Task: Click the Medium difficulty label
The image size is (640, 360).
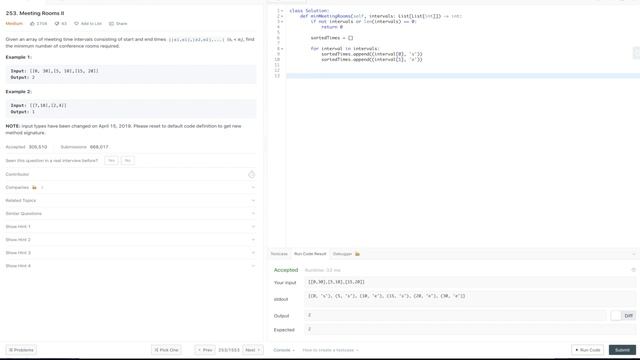Action: coord(14,24)
